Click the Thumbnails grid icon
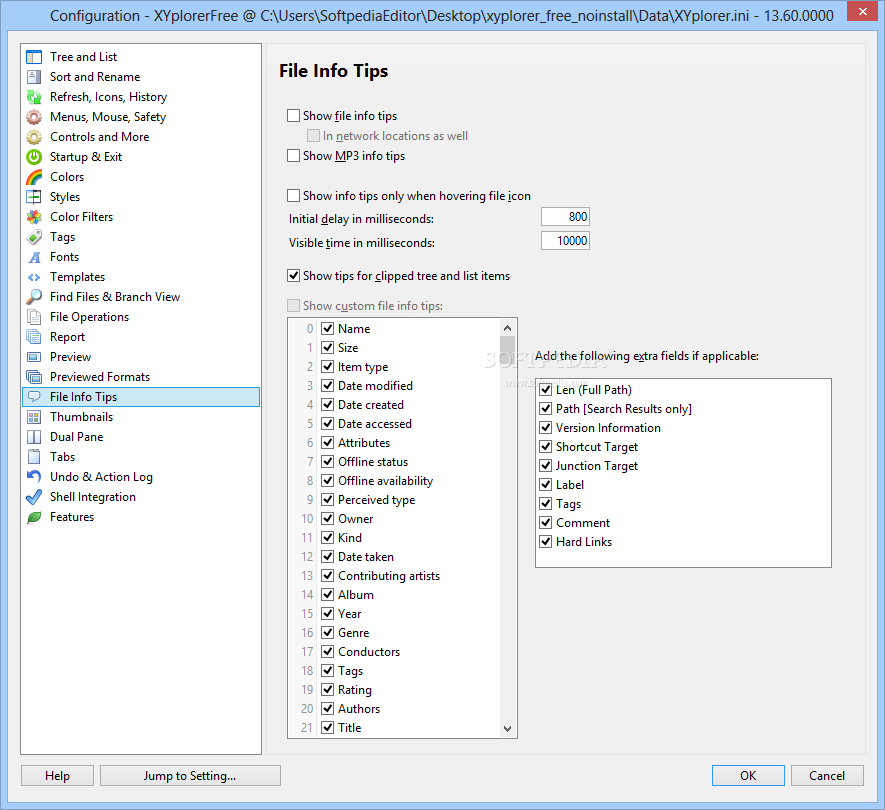 tap(34, 417)
